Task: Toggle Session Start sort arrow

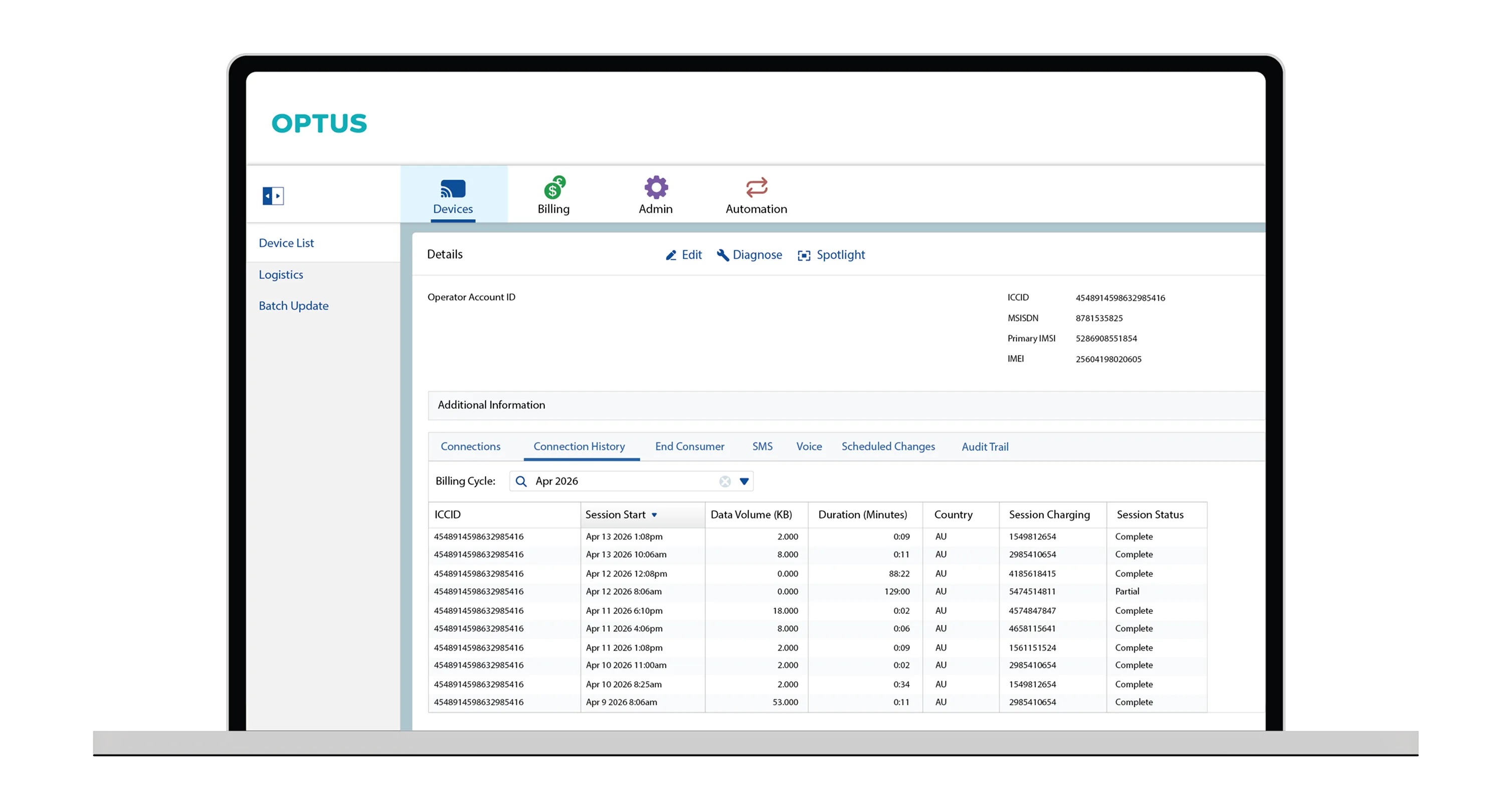Action: 654,515
